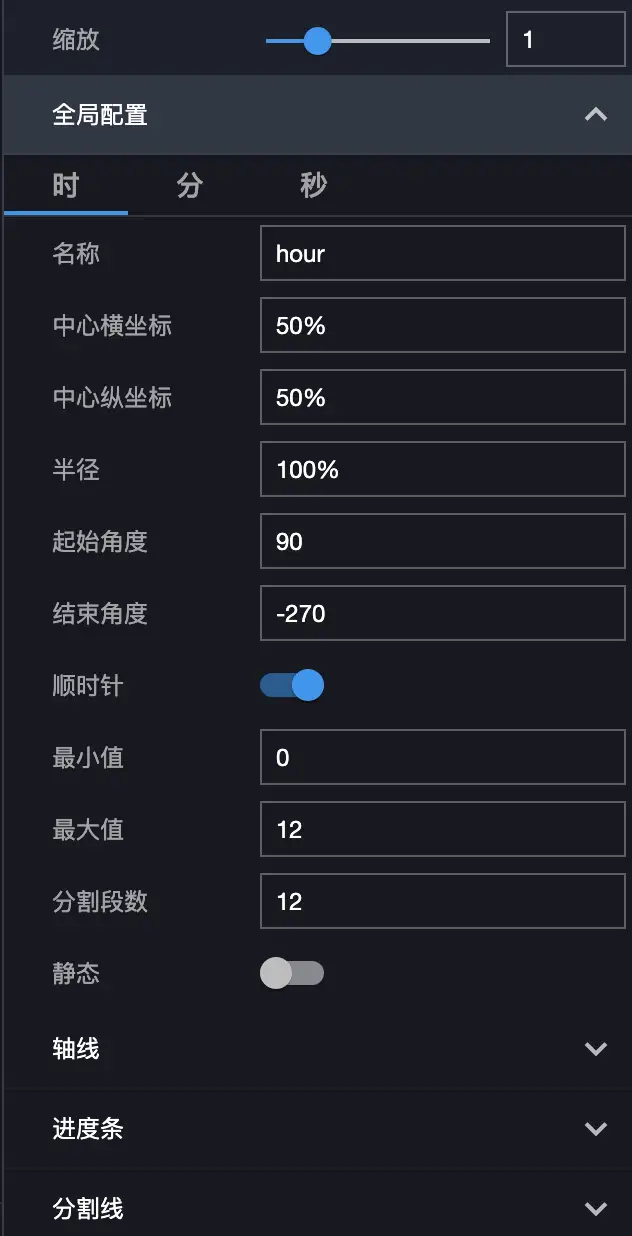Click the 起始角度 input field
The height and width of the screenshot is (1236, 632).
click(x=442, y=542)
